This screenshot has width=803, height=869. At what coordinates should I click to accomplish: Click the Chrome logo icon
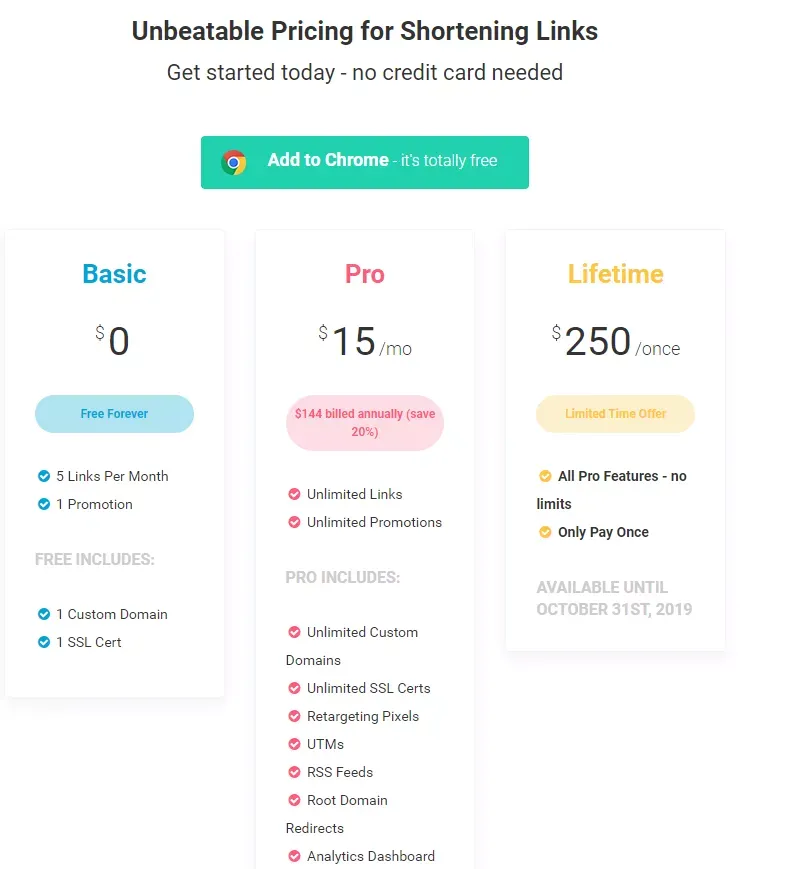233,162
